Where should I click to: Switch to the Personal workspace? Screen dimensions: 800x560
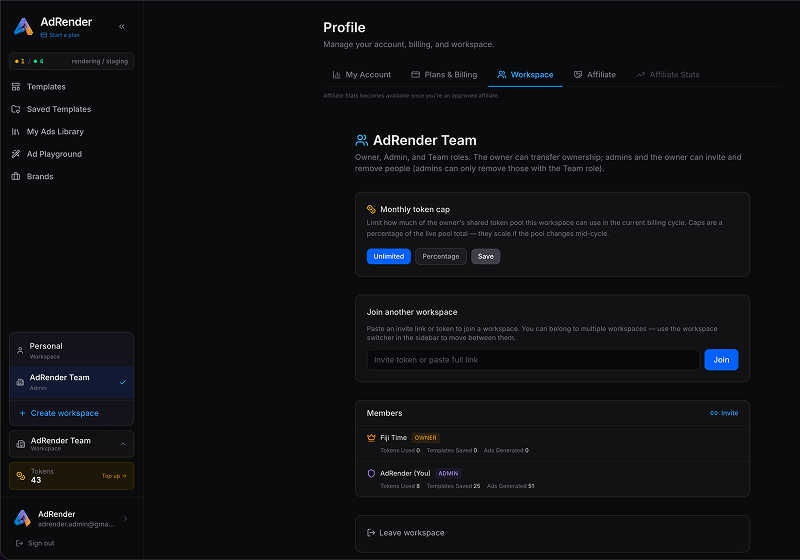click(71, 350)
